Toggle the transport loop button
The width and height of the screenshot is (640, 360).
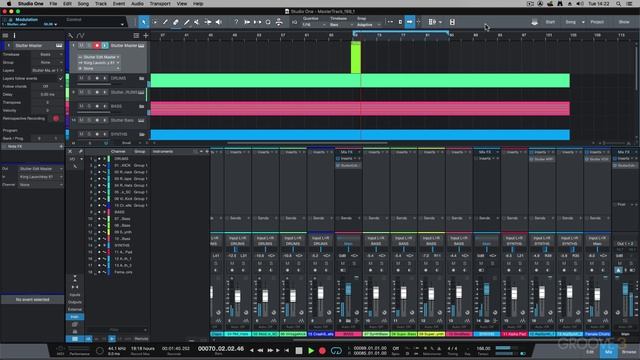336,351
